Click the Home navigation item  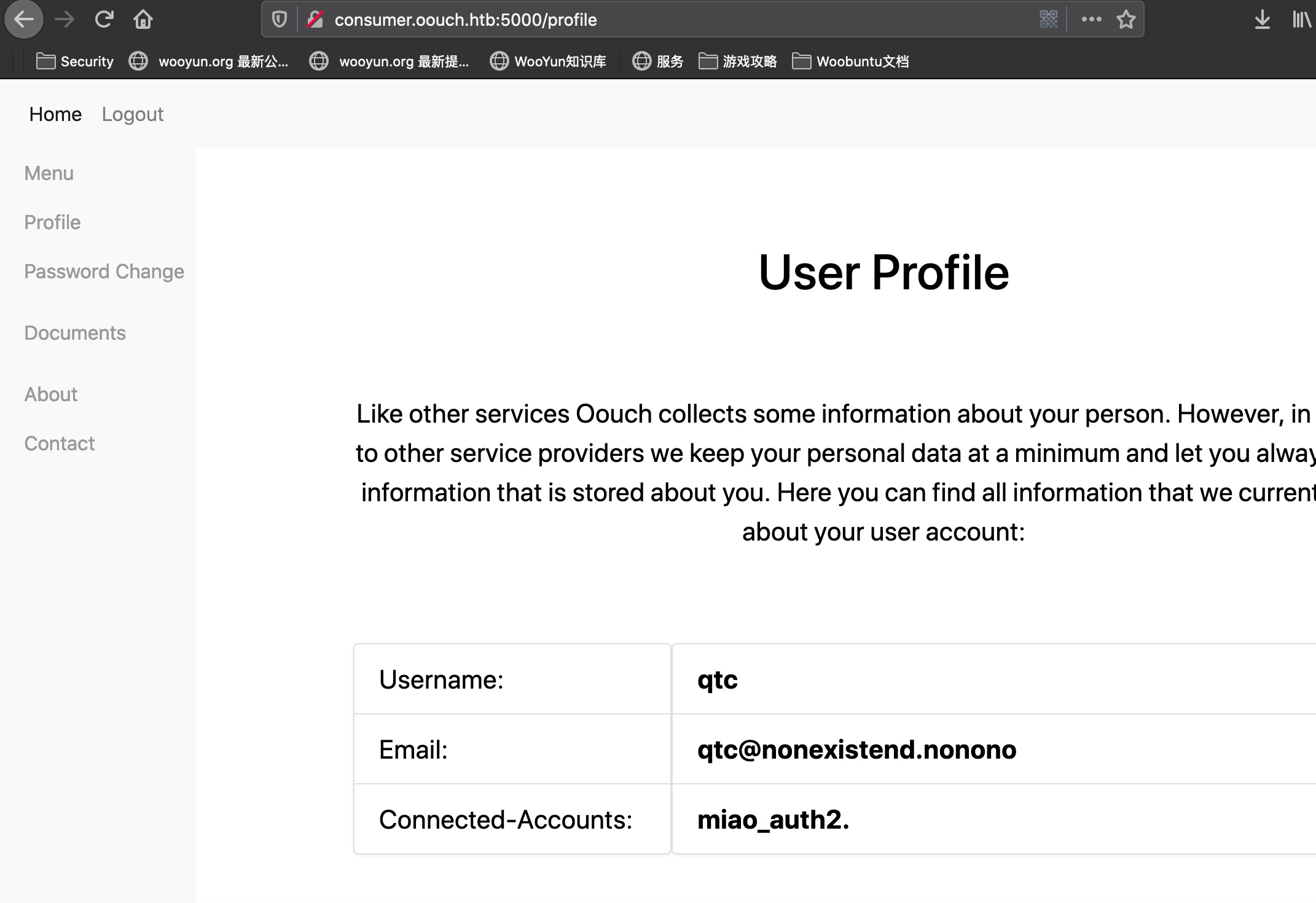(x=55, y=114)
